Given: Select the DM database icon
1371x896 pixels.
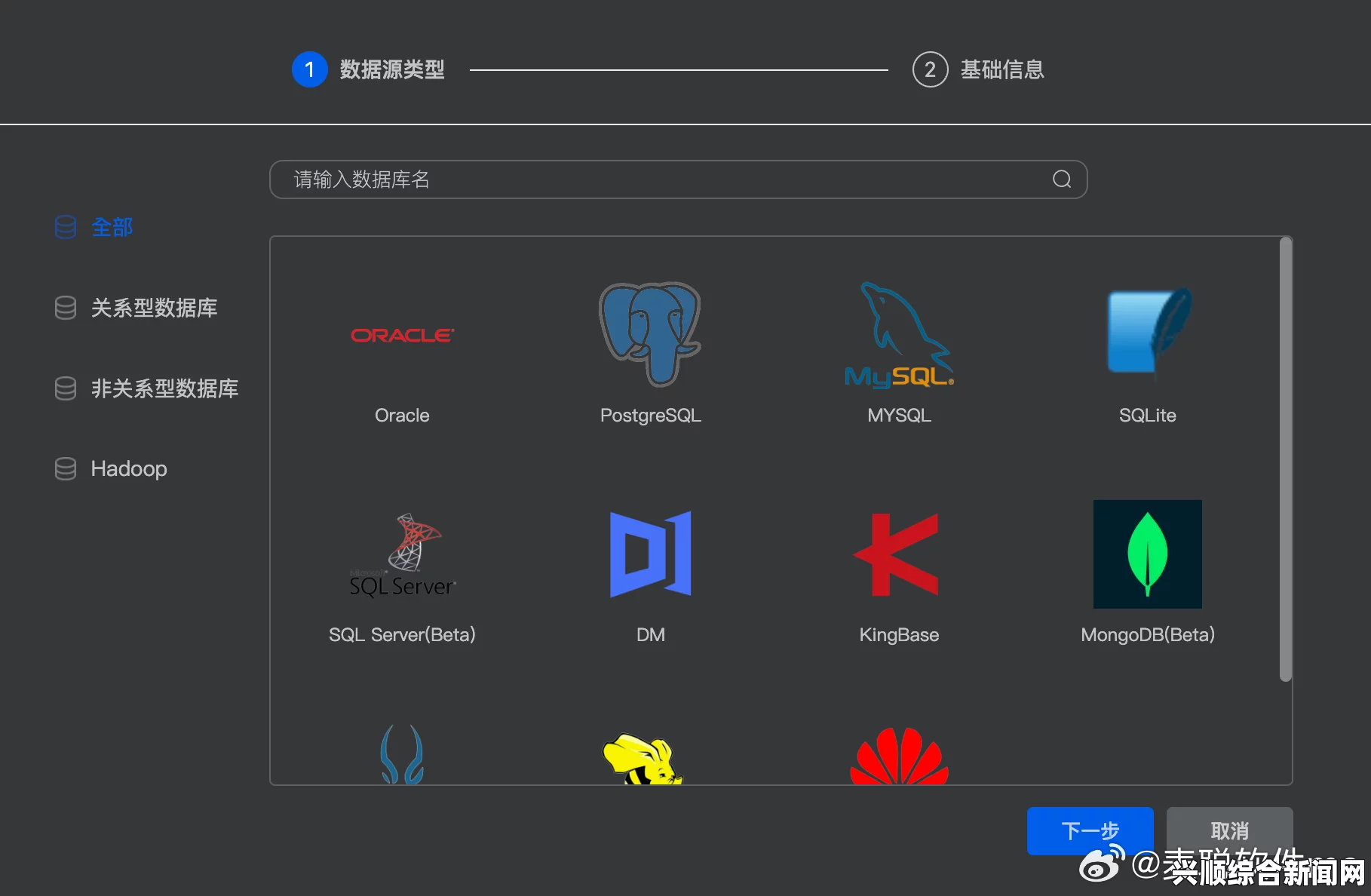Looking at the screenshot, I should (x=650, y=554).
